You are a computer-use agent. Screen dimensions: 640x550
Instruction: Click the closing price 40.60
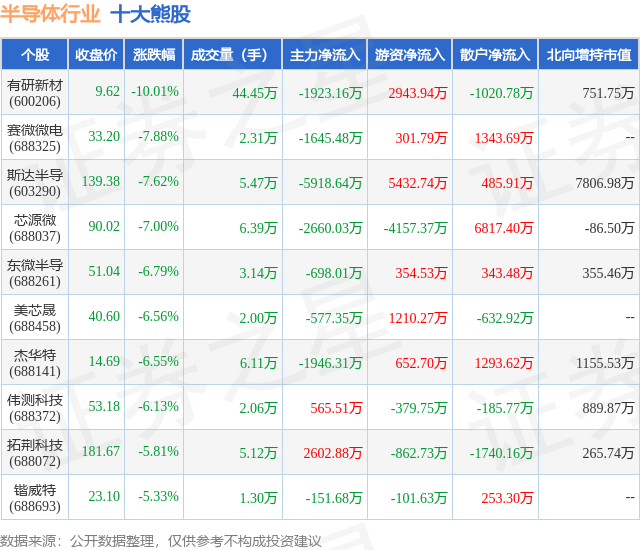click(x=104, y=316)
